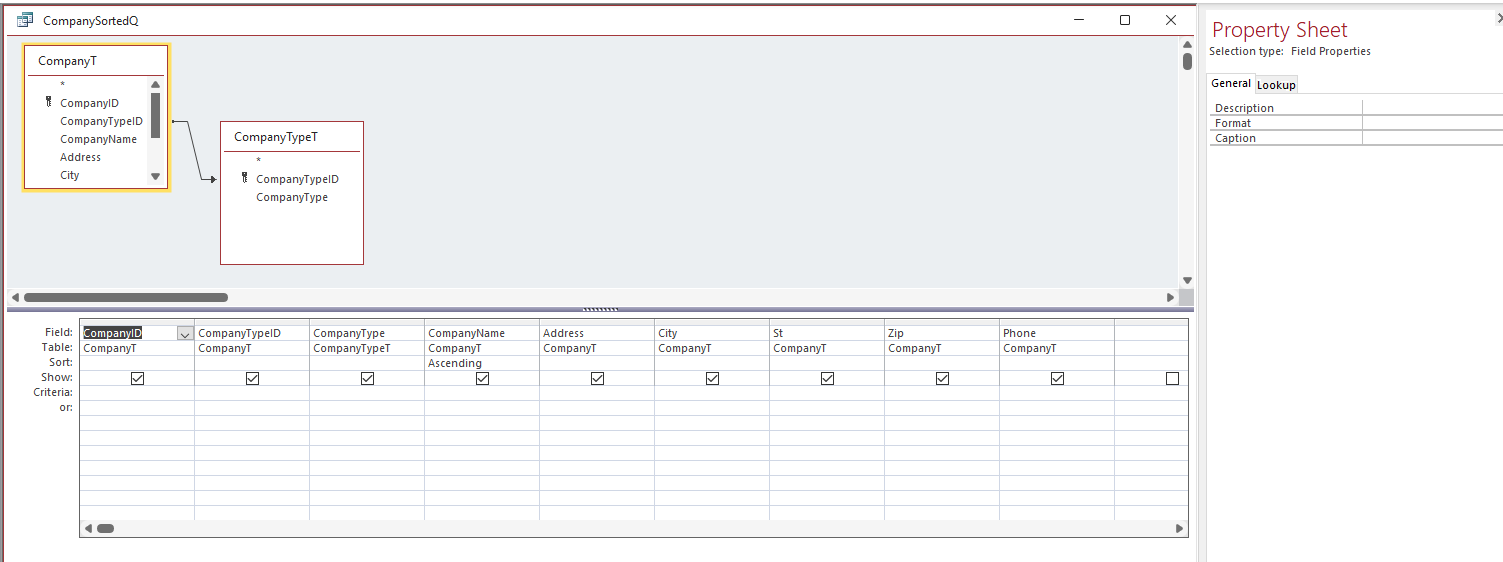
Task: Click the Table cell showing CompanyTypeT
Action: point(367,348)
